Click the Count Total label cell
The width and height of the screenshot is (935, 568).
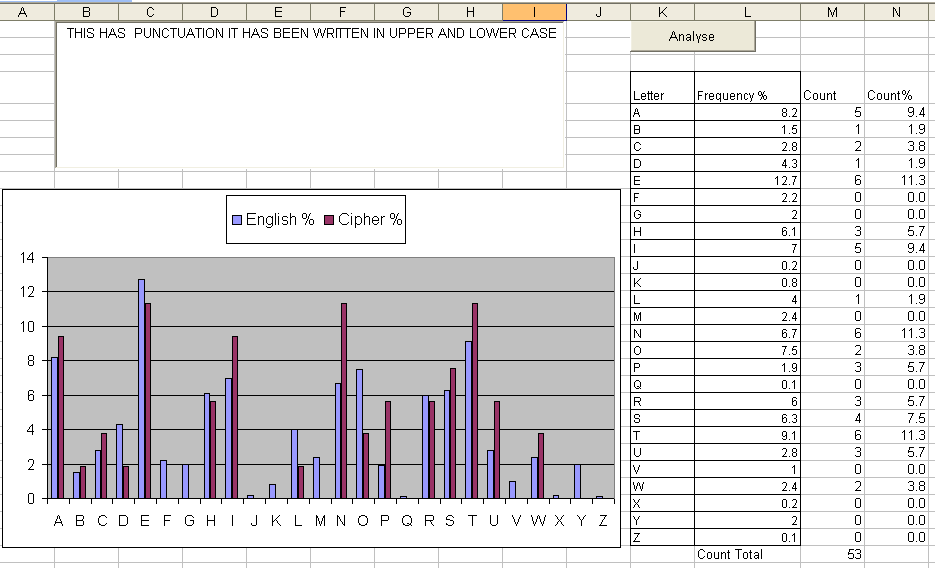click(747, 554)
